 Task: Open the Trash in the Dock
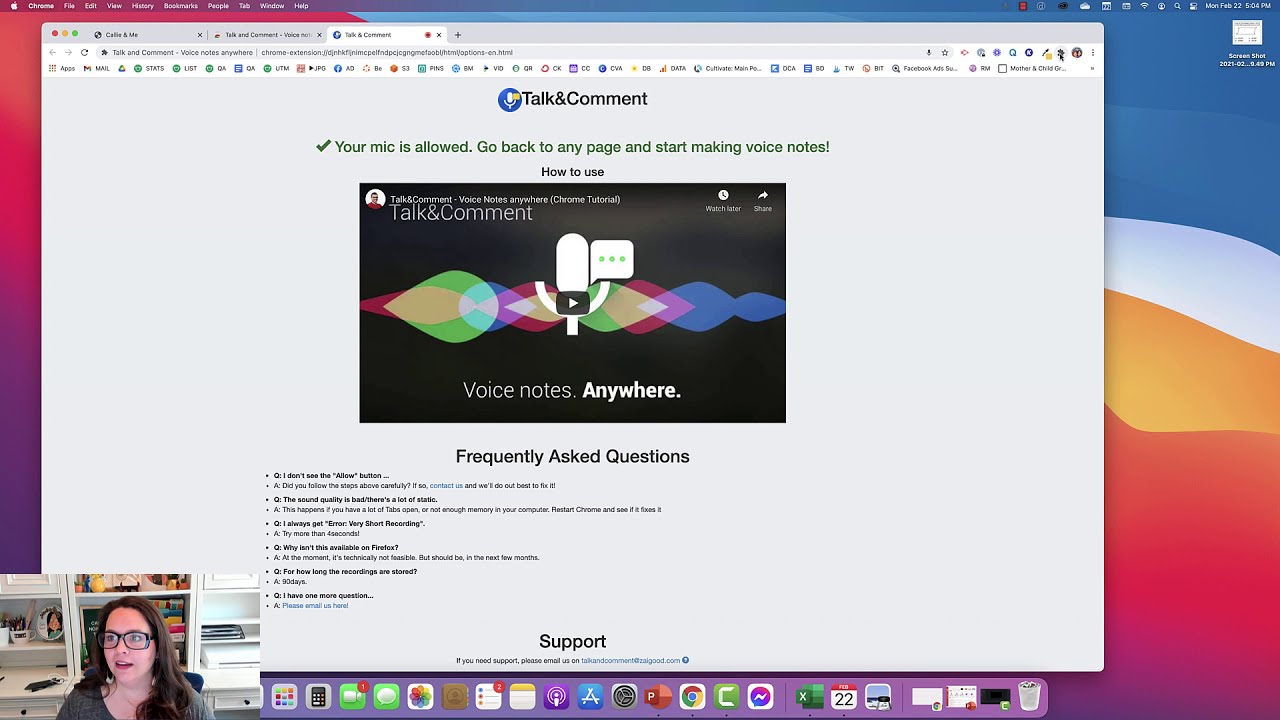[1029, 696]
